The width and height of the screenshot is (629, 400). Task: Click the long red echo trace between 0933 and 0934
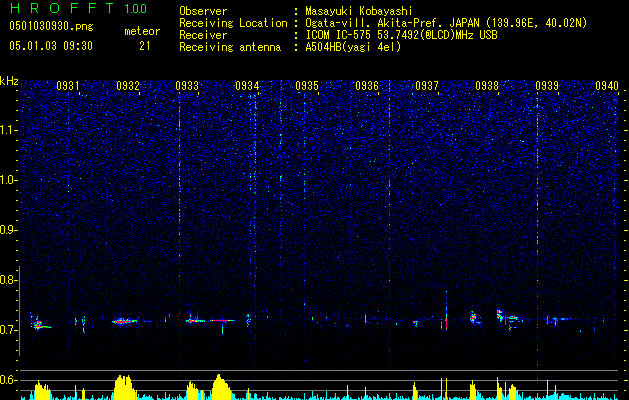(x=221, y=321)
